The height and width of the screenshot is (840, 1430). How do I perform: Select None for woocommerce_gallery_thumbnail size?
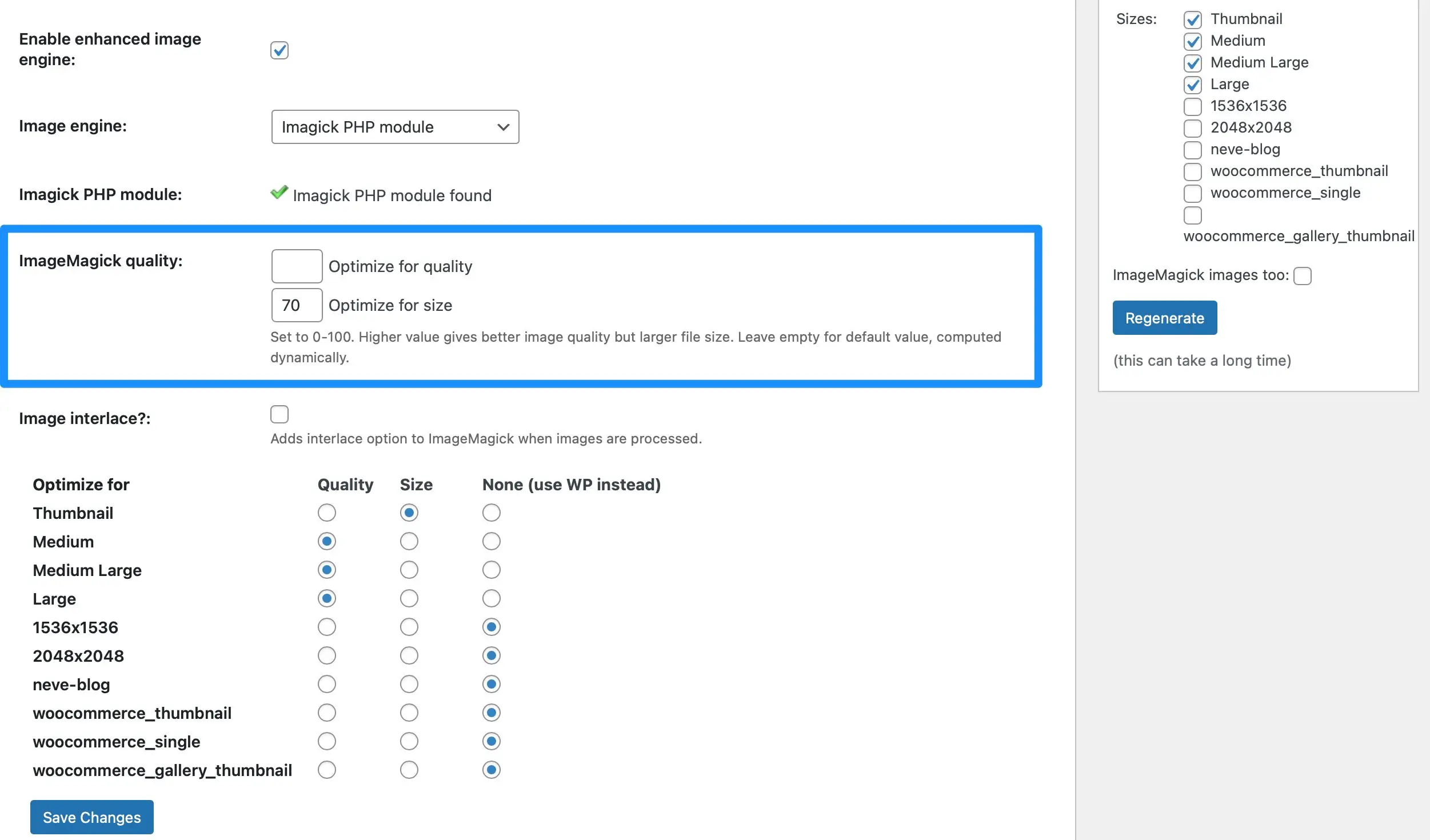[490, 770]
